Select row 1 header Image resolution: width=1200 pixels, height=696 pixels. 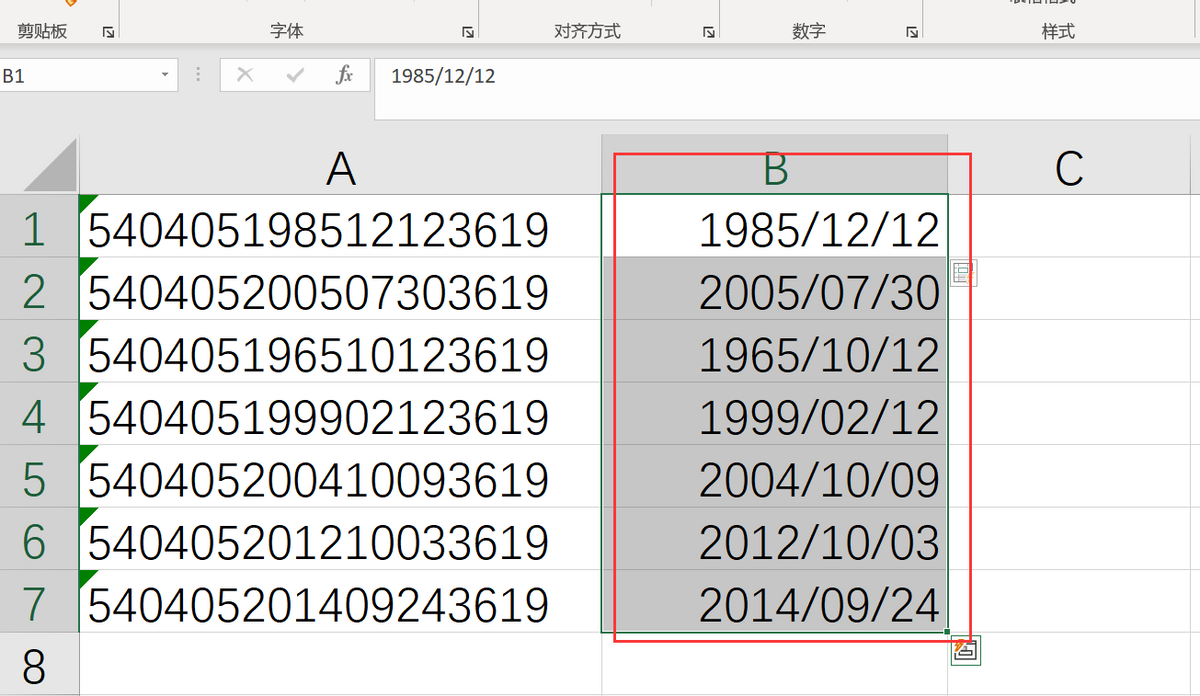pos(39,226)
